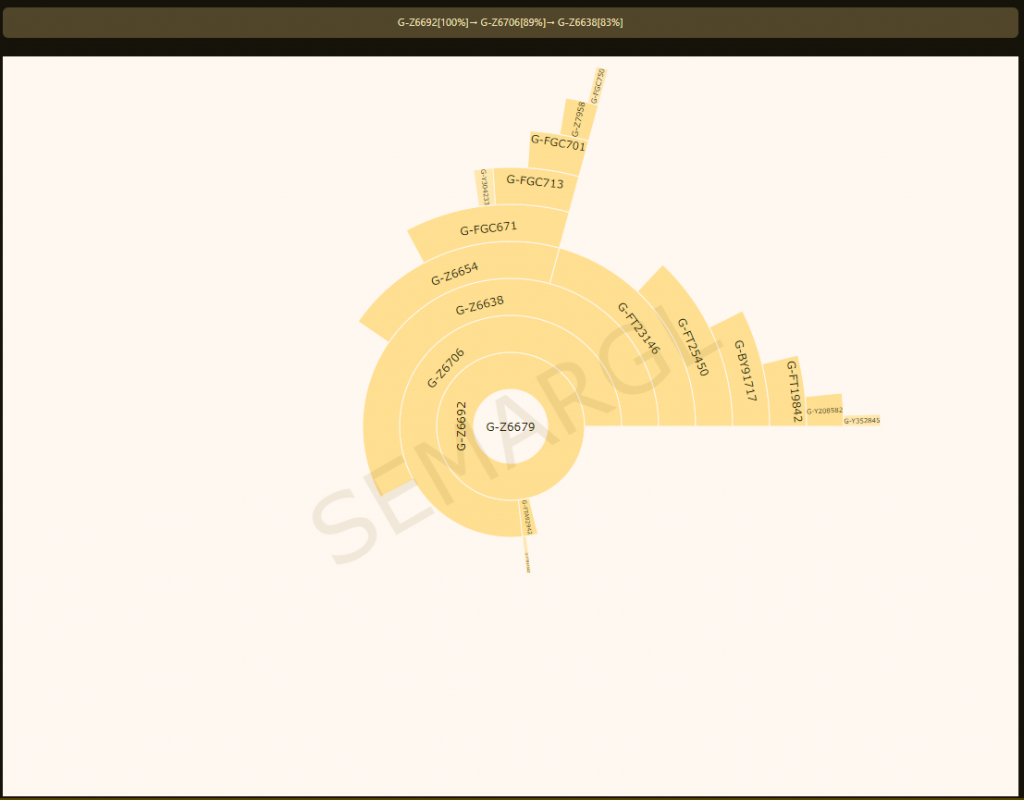This screenshot has height=800, width=1024.
Task: Click the G-BY91717 segment
Action: coord(744,370)
